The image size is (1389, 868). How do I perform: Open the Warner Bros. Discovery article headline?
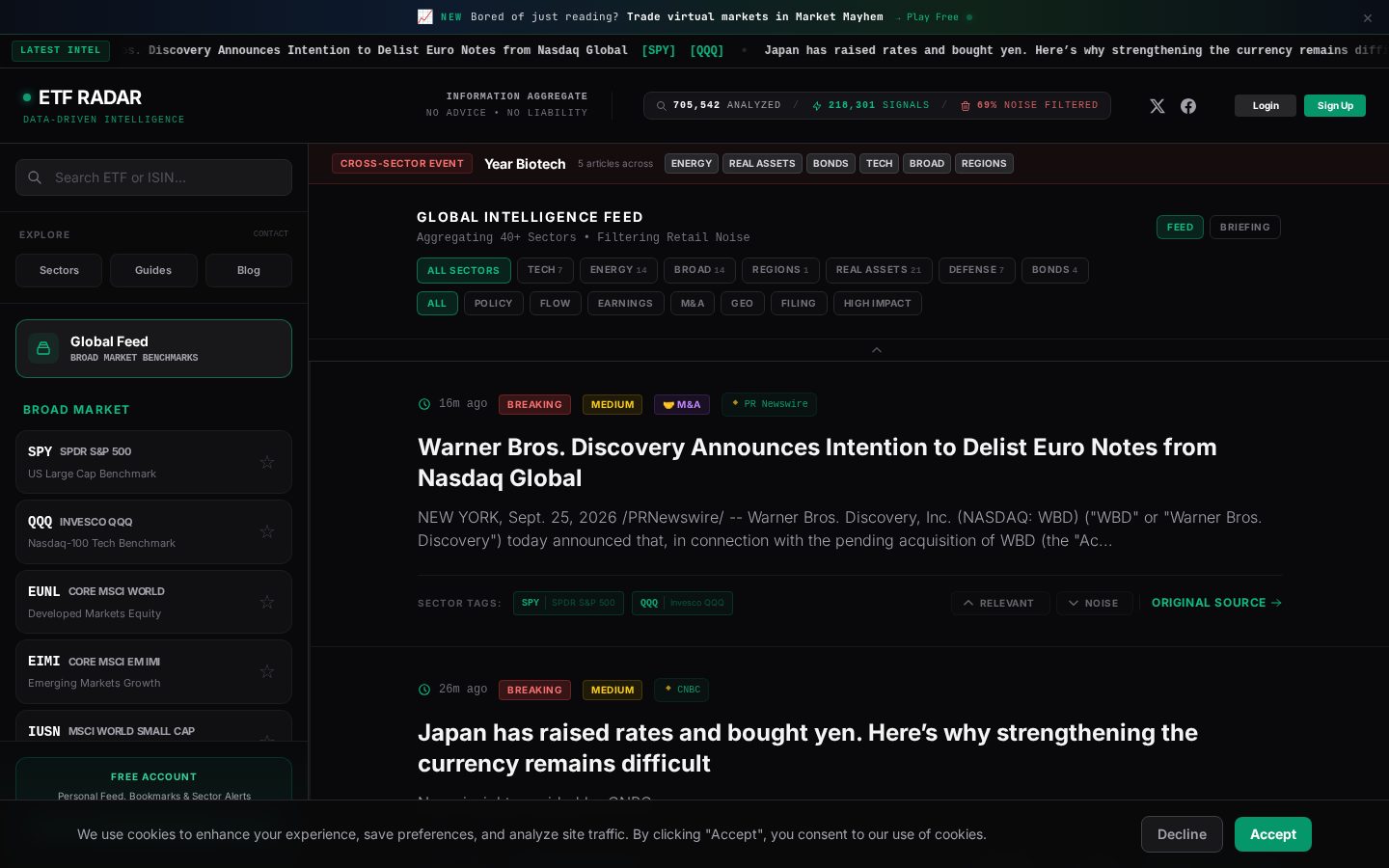(x=817, y=463)
